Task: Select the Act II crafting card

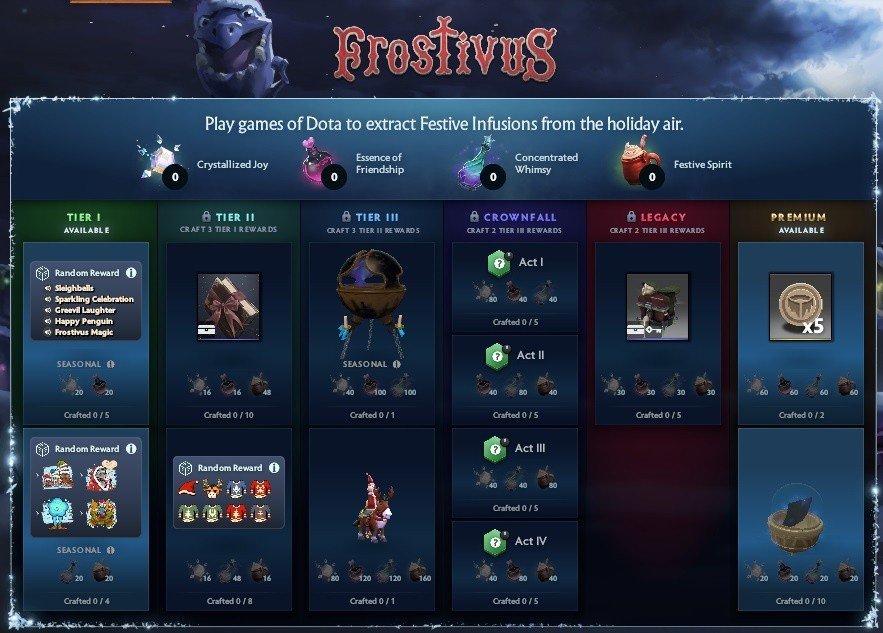Action: 515,380
